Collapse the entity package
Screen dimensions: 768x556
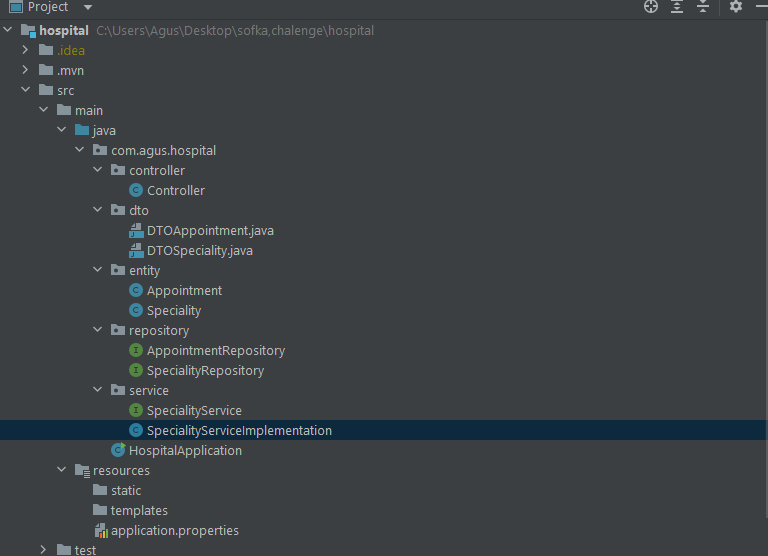pyautogui.click(x=97, y=270)
